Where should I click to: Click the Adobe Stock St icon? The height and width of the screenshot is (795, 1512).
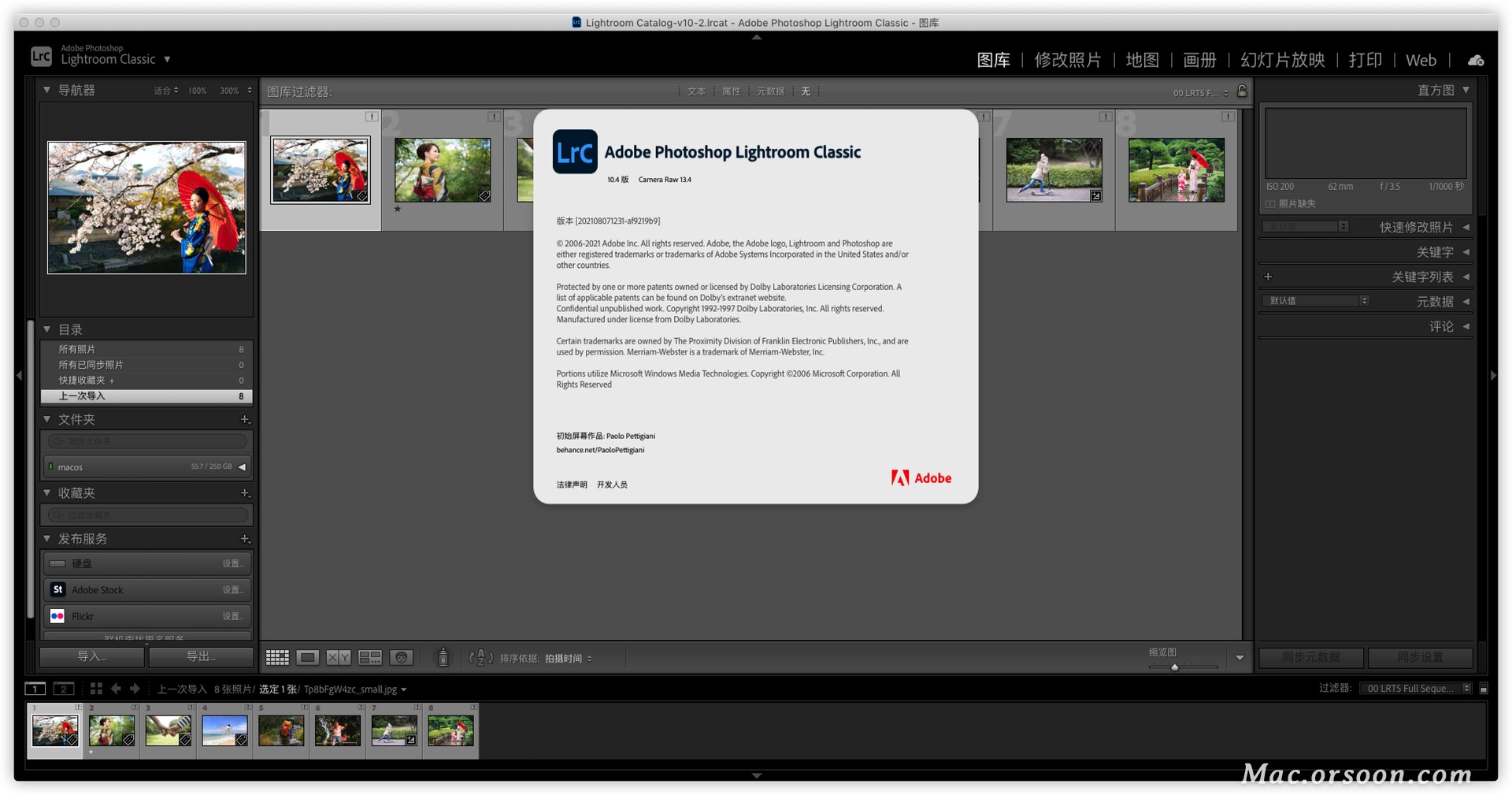[x=57, y=589]
